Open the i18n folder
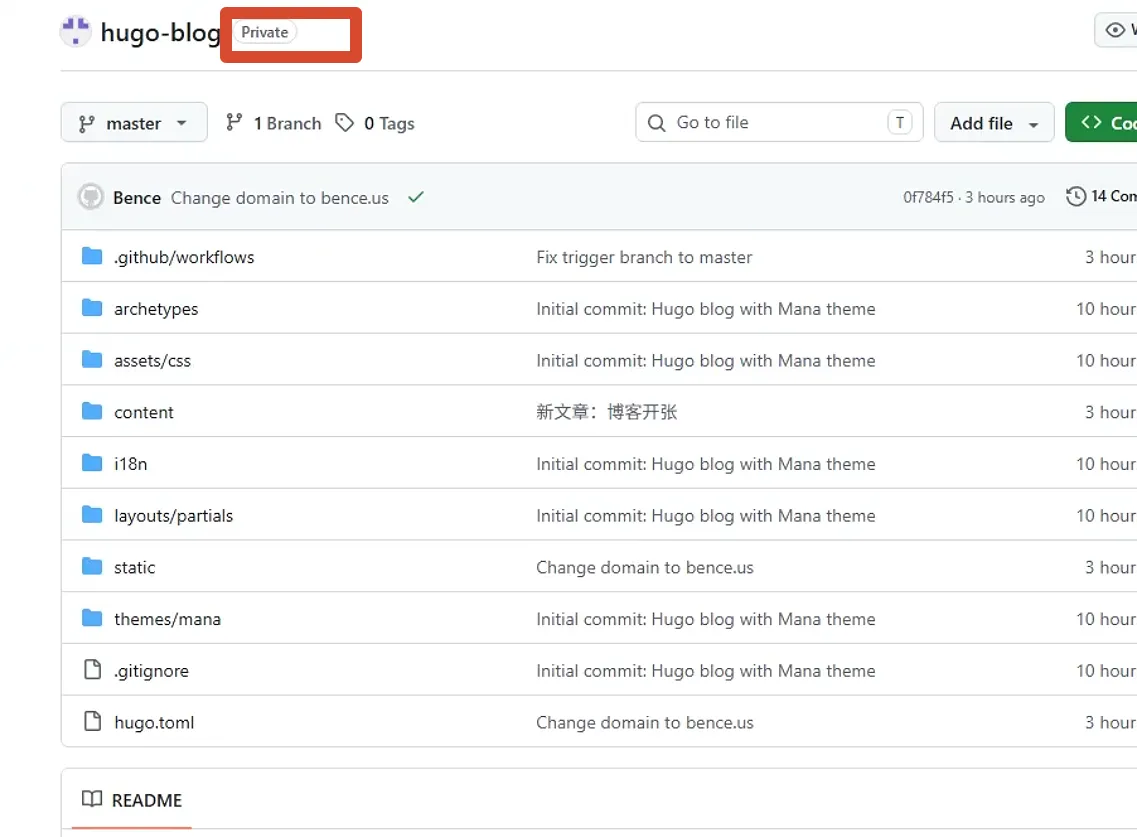Viewport: 1137px width, 837px height. click(x=131, y=463)
